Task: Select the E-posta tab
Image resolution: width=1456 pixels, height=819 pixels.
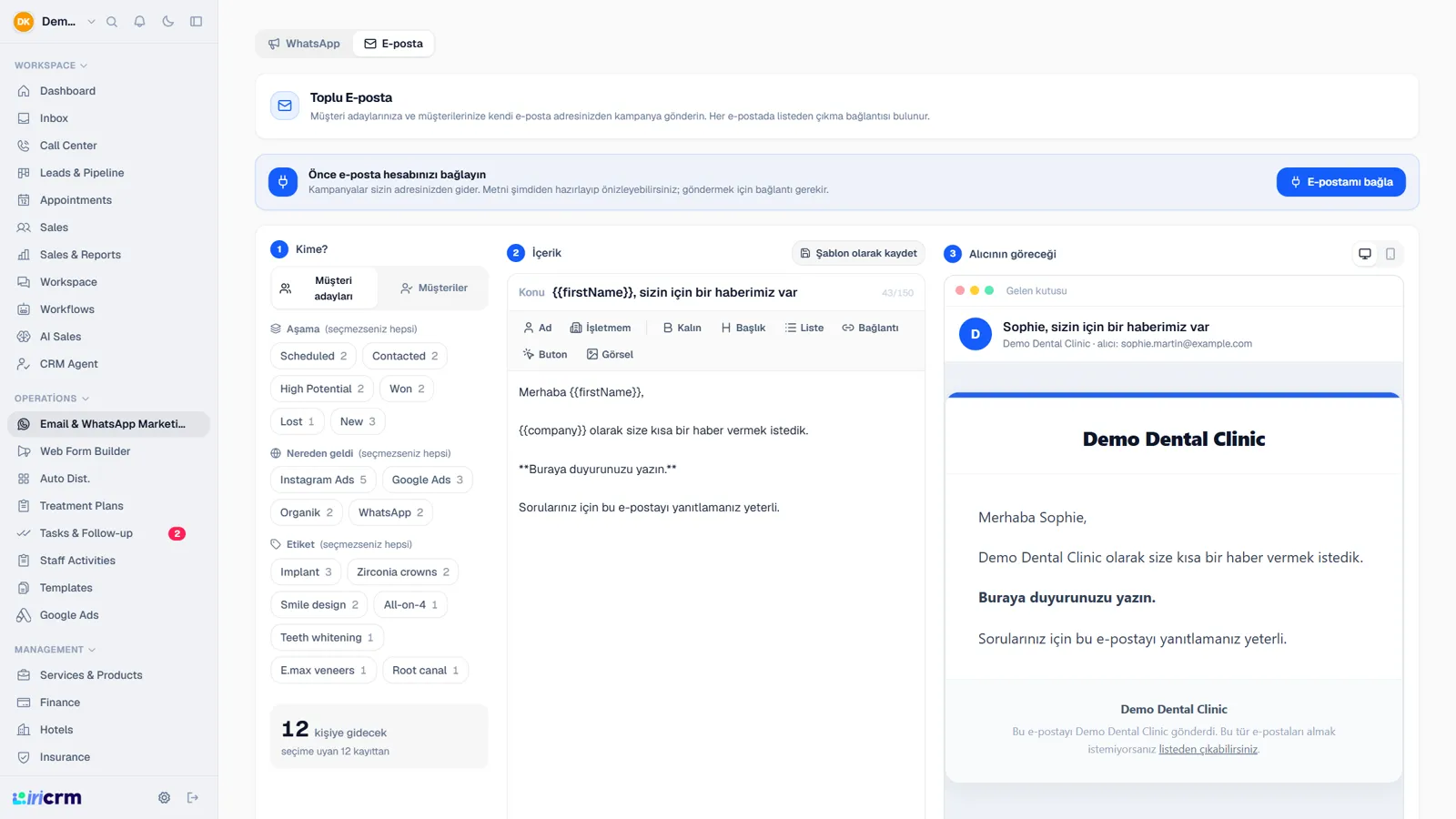Action: pyautogui.click(x=393, y=44)
